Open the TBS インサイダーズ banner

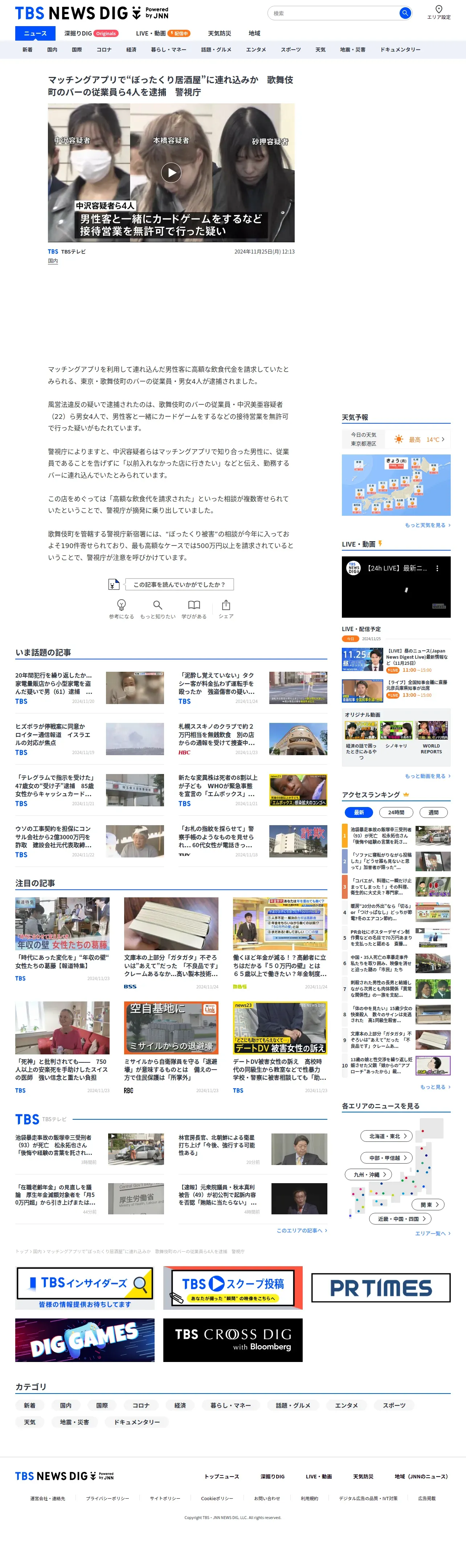pos(85,1287)
